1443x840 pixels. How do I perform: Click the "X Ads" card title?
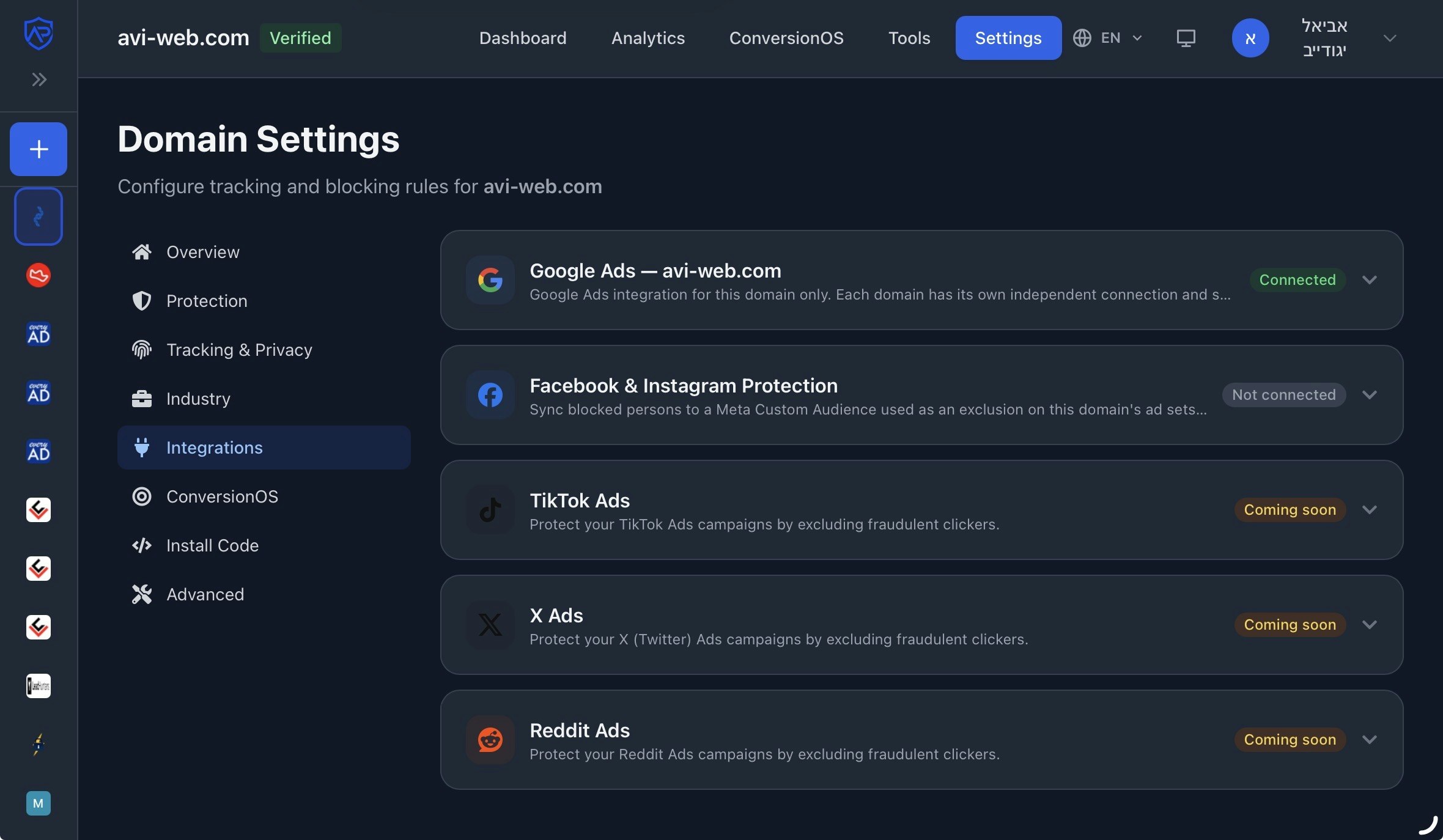point(556,615)
